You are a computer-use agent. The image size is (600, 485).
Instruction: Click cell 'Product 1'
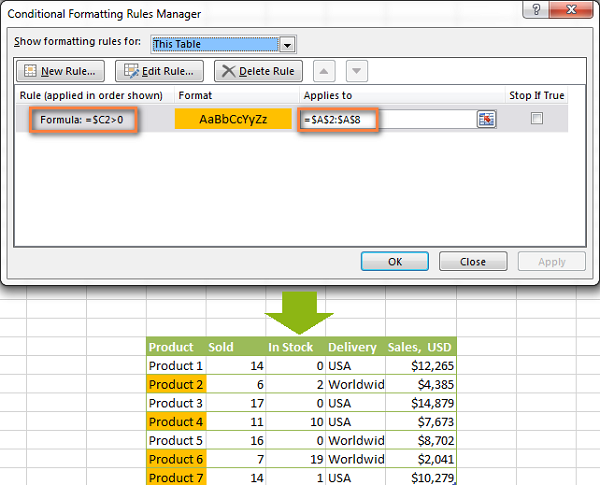[176, 366]
